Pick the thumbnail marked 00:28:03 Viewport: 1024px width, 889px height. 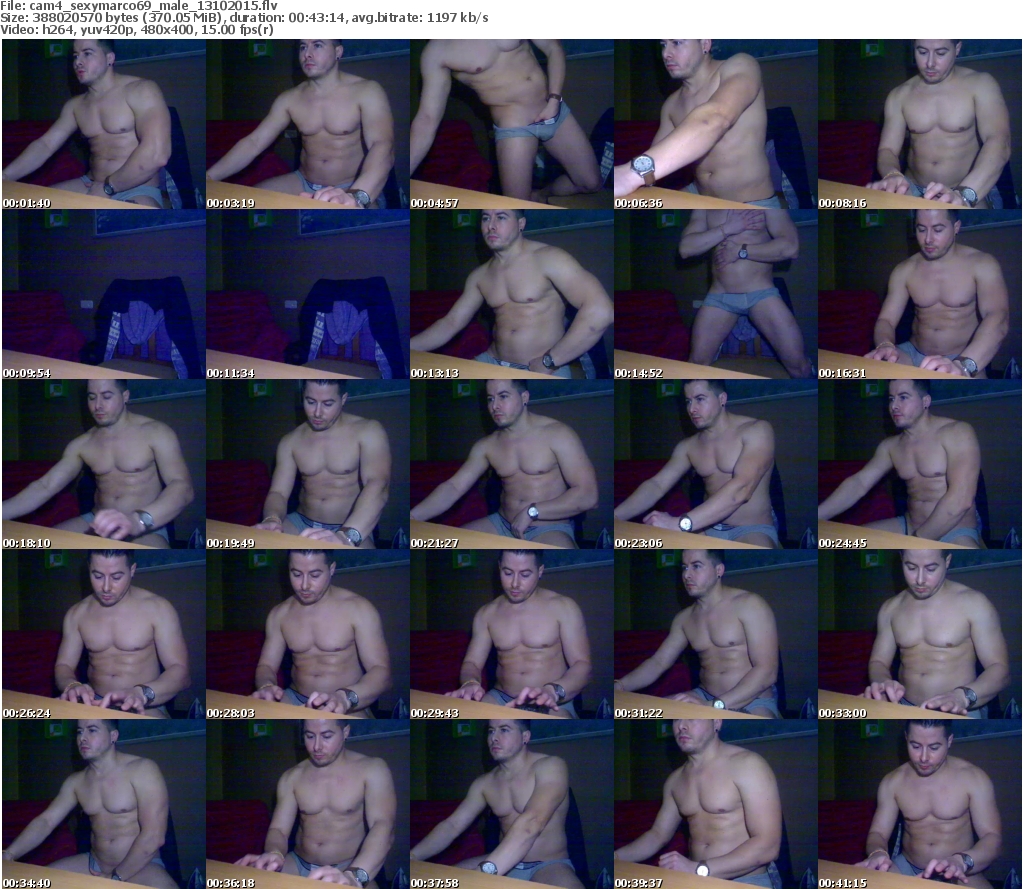tap(308, 634)
